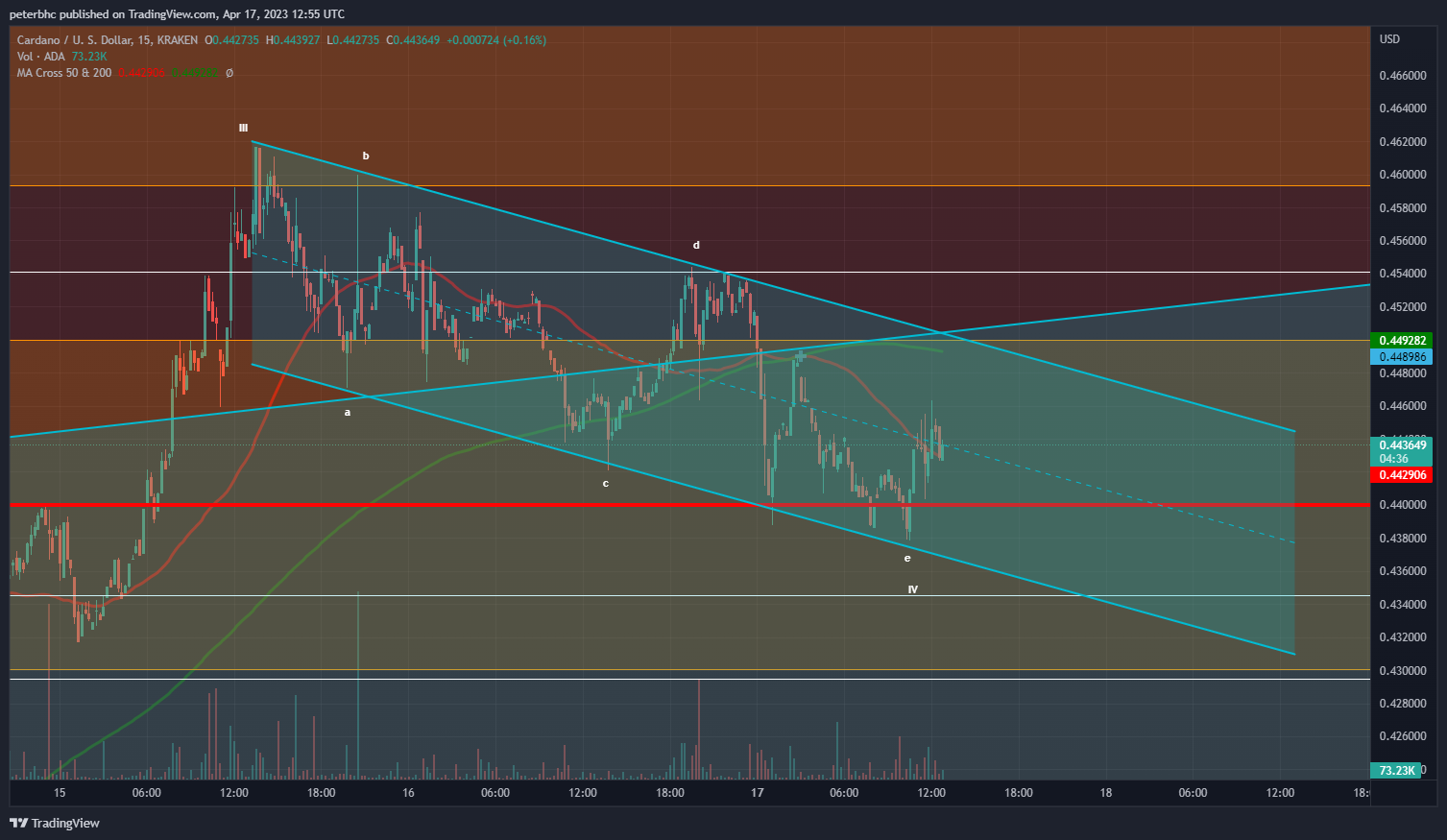Click the wave label 'a' on chart

pos(348,412)
